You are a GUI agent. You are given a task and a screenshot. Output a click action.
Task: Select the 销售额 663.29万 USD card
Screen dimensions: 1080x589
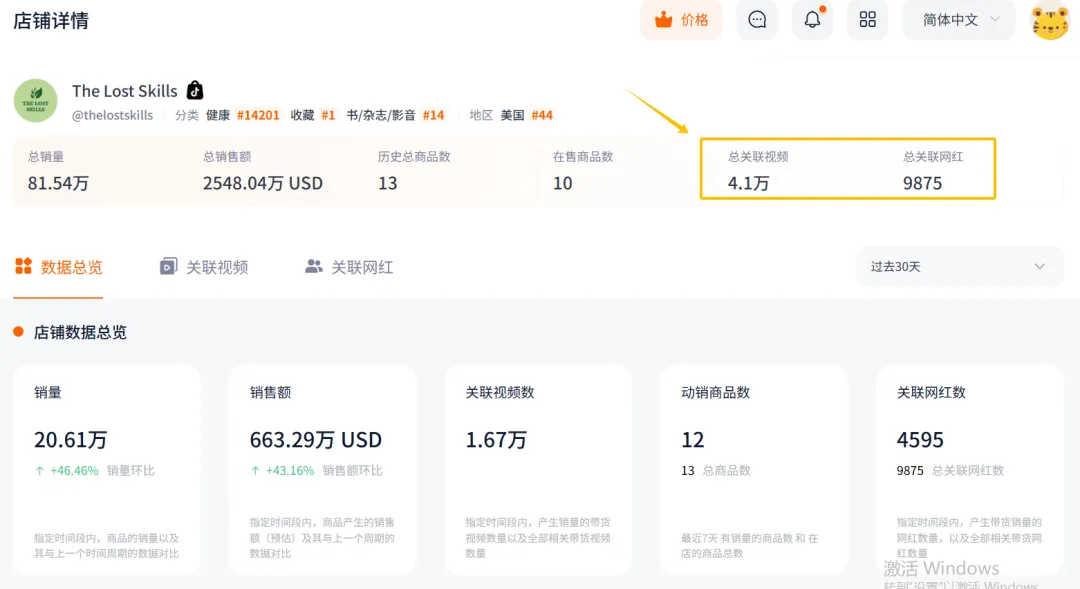pyautogui.click(x=322, y=469)
